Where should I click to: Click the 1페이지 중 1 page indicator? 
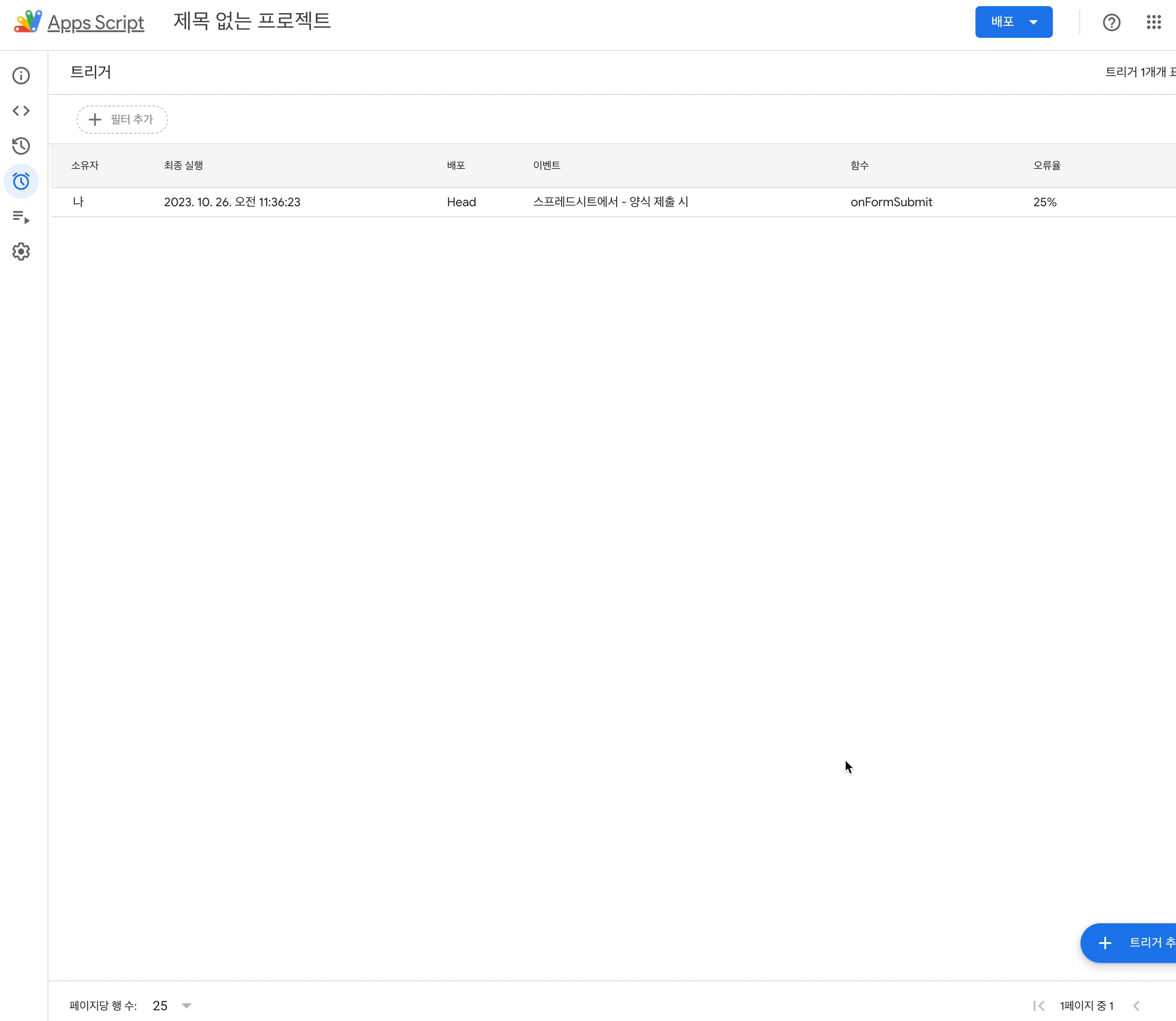click(1086, 1005)
